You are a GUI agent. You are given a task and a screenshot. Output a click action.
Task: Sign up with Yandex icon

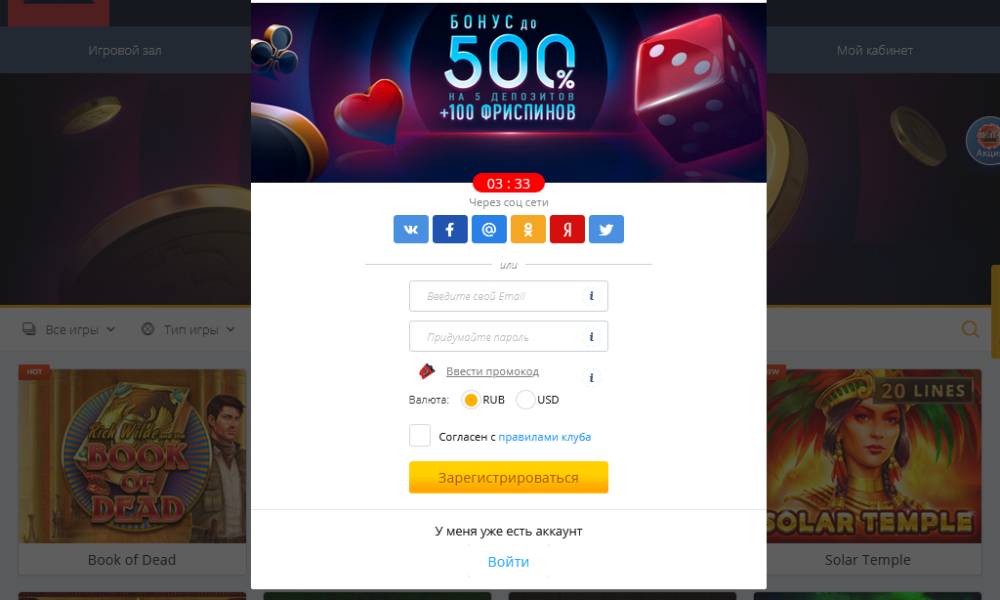click(x=567, y=229)
